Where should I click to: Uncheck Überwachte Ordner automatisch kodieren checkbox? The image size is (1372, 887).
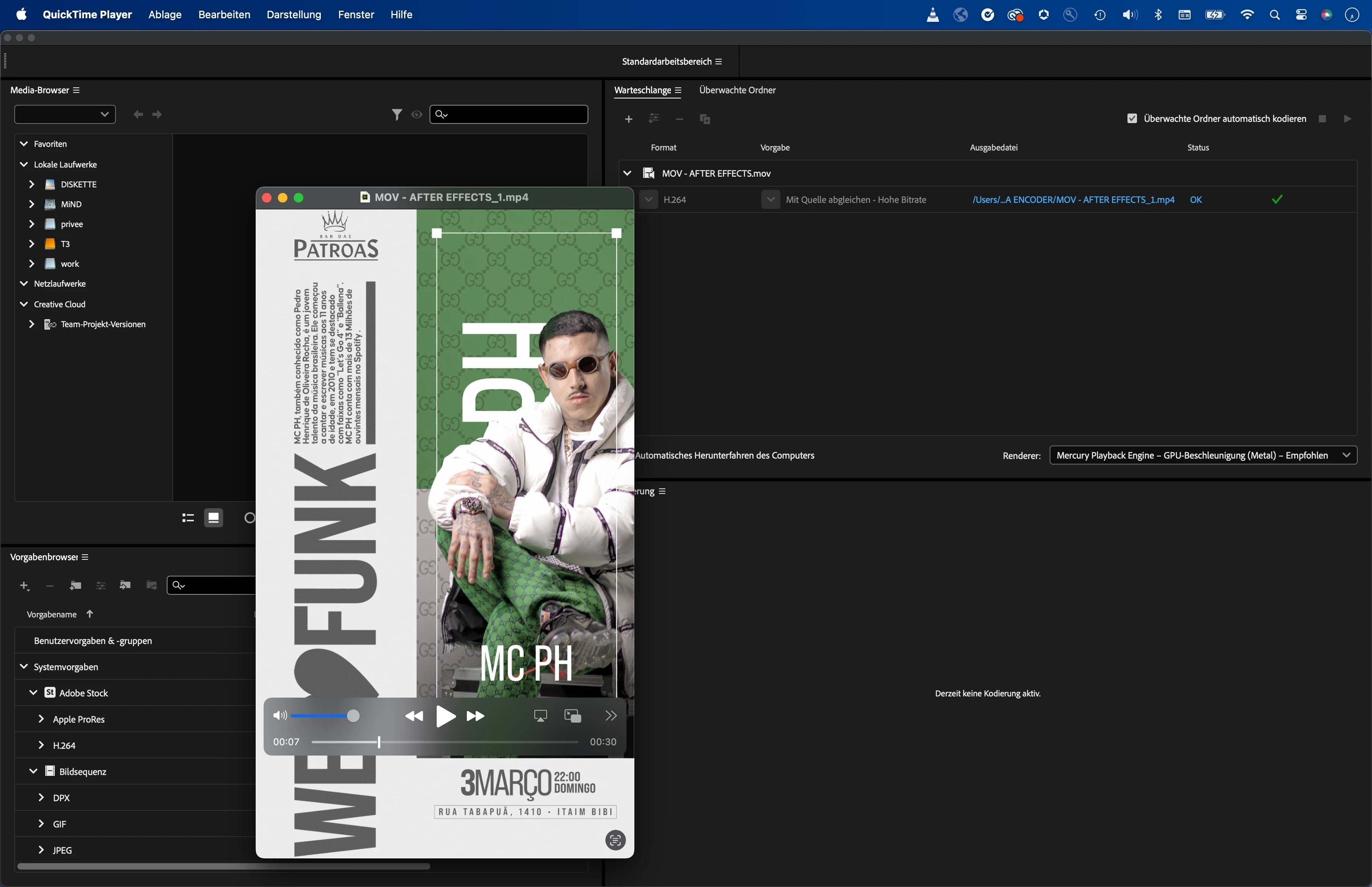(x=1132, y=119)
